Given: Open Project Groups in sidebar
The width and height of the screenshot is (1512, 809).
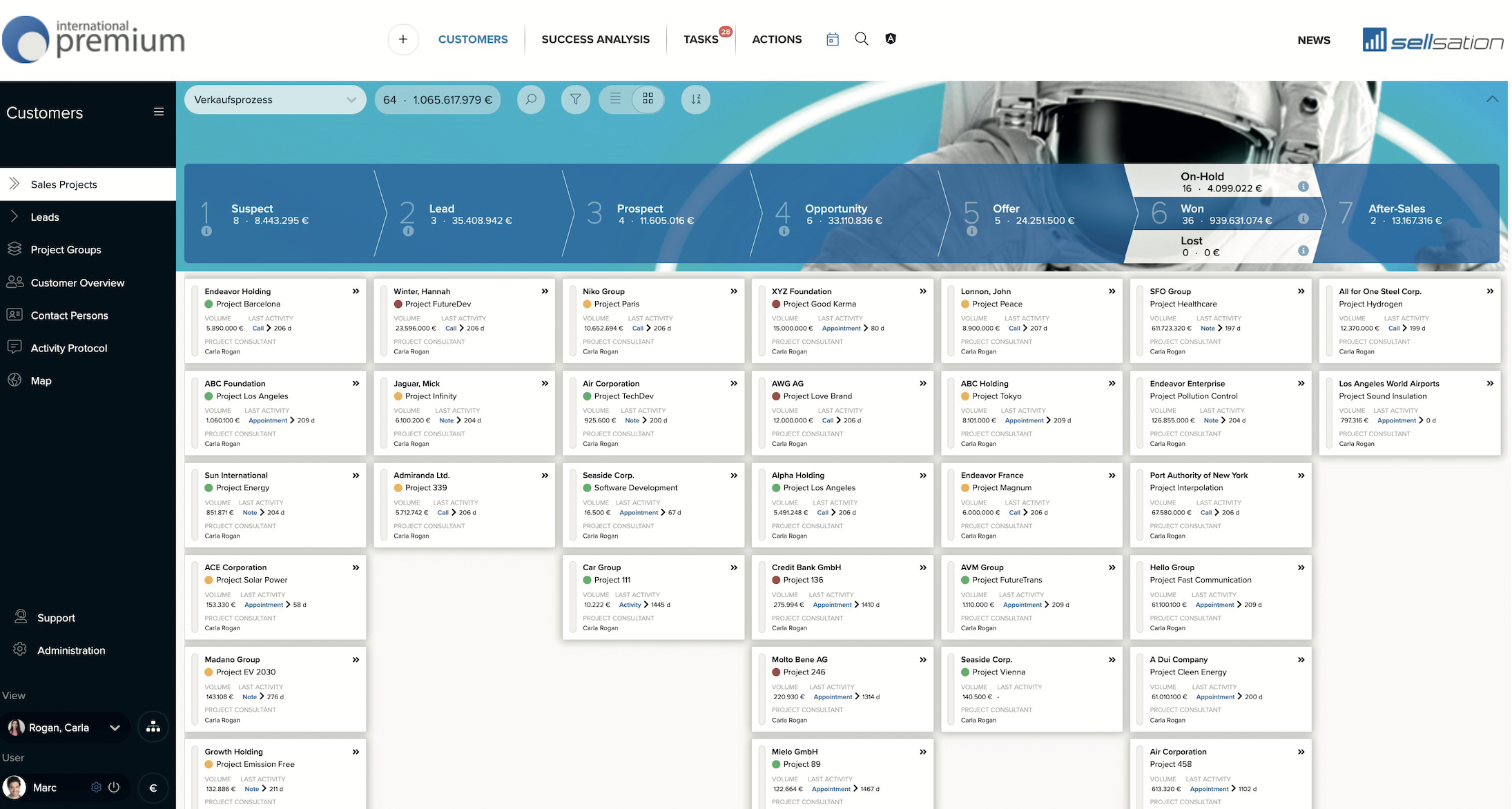Looking at the screenshot, I should pos(88,249).
